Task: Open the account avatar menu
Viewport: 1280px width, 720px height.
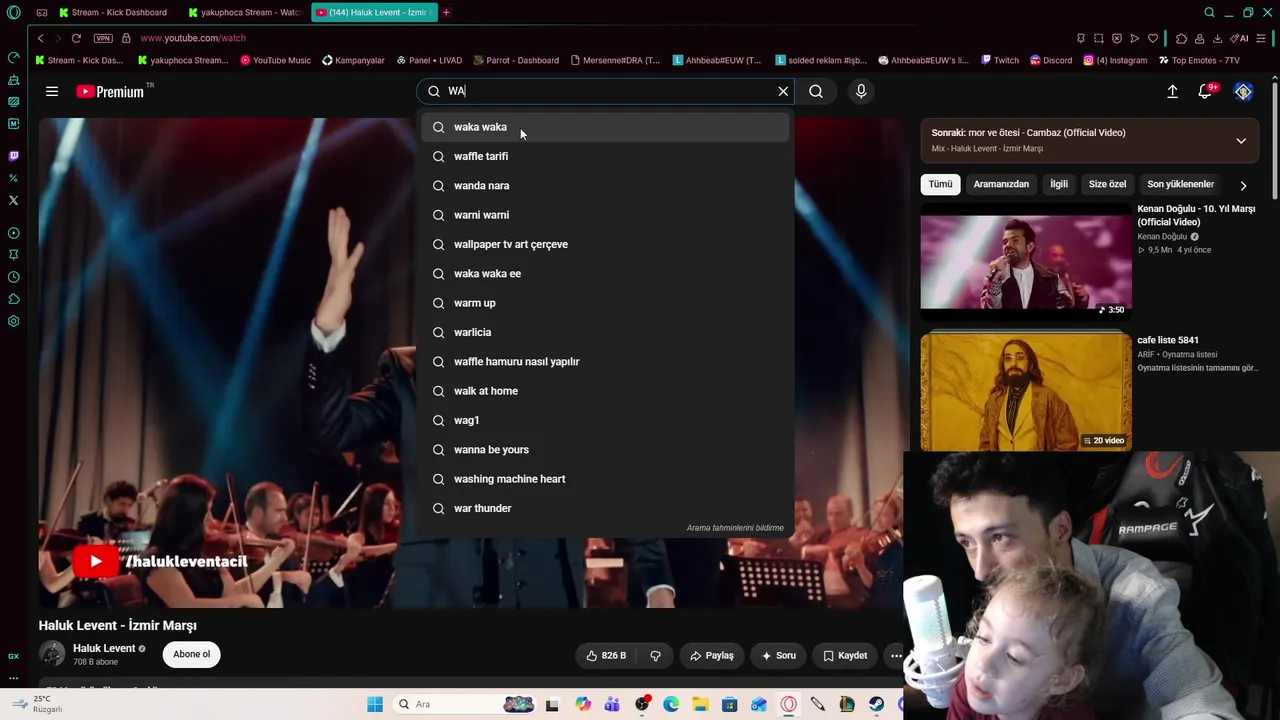Action: 1243,91
